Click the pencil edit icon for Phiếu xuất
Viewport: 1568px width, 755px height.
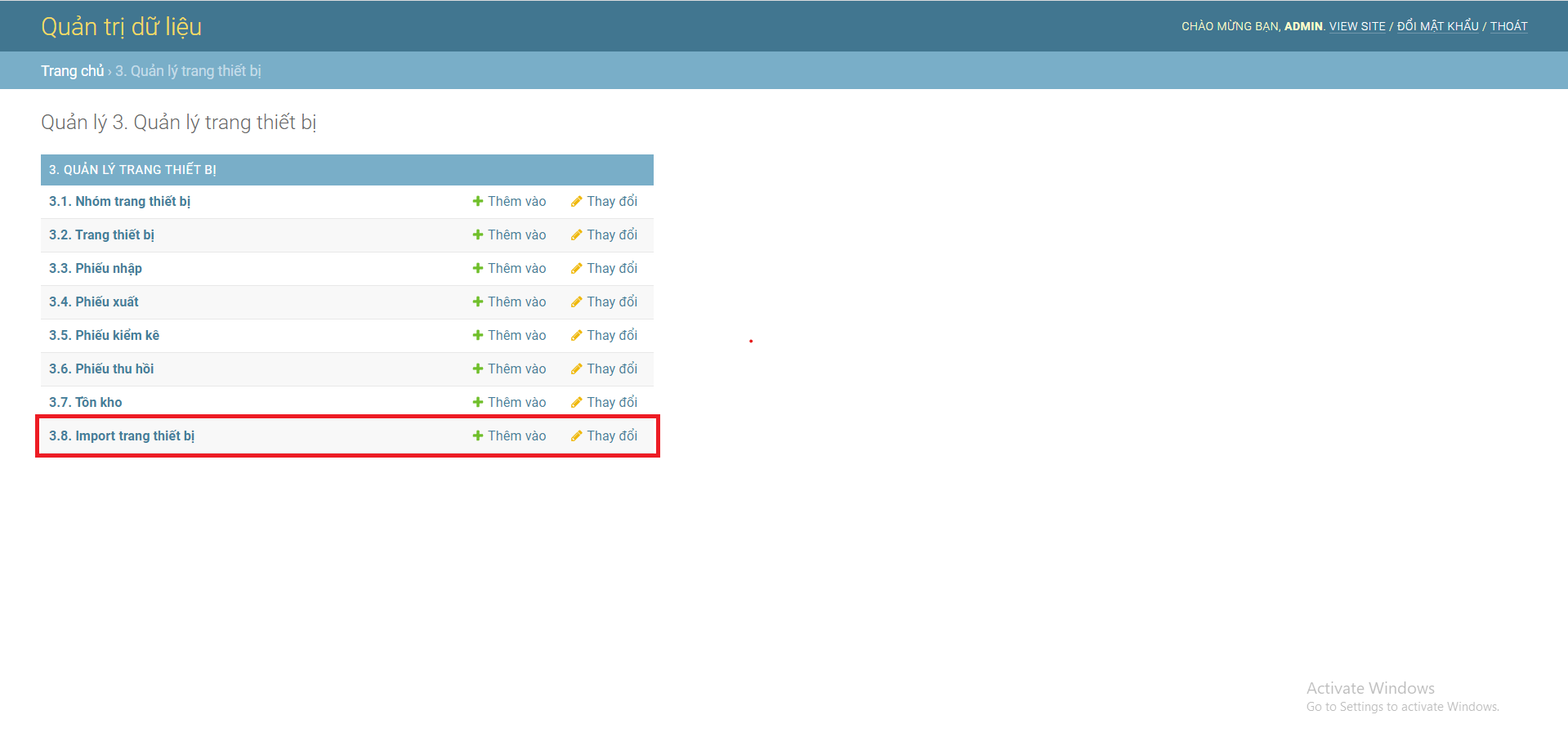577,302
